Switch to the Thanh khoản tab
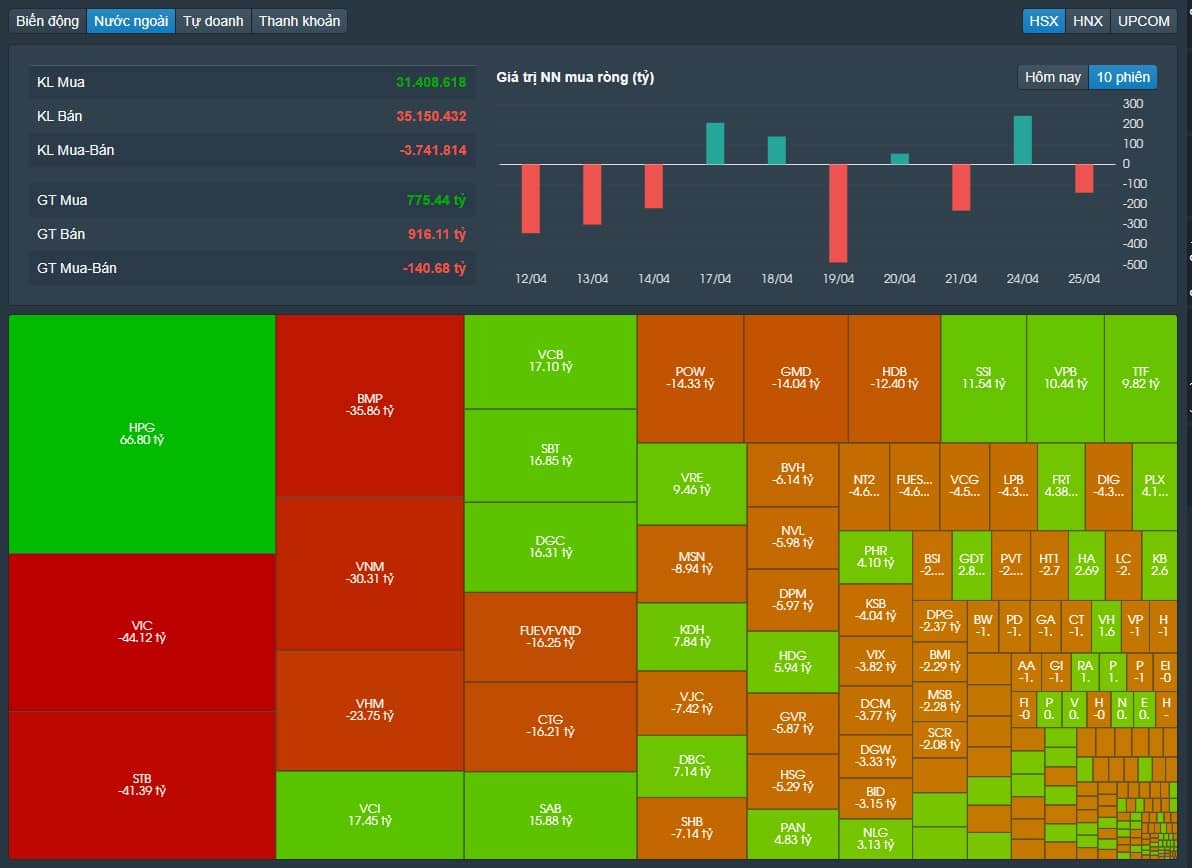 (x=299, y=21)
